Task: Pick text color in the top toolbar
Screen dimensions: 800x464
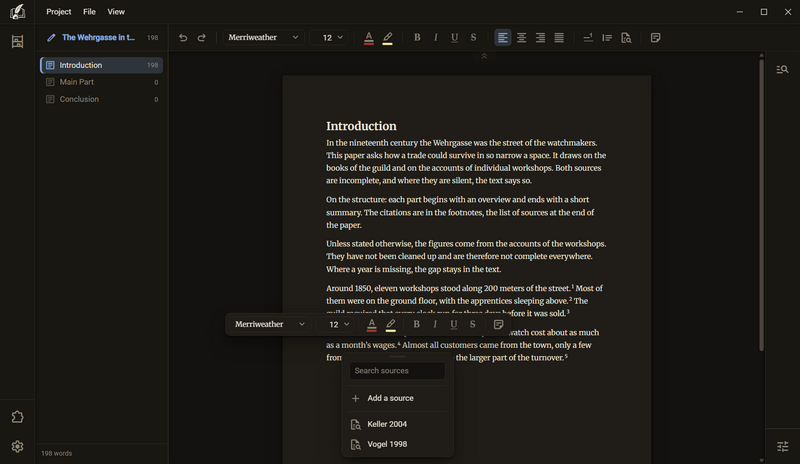Action: [369, 38]
